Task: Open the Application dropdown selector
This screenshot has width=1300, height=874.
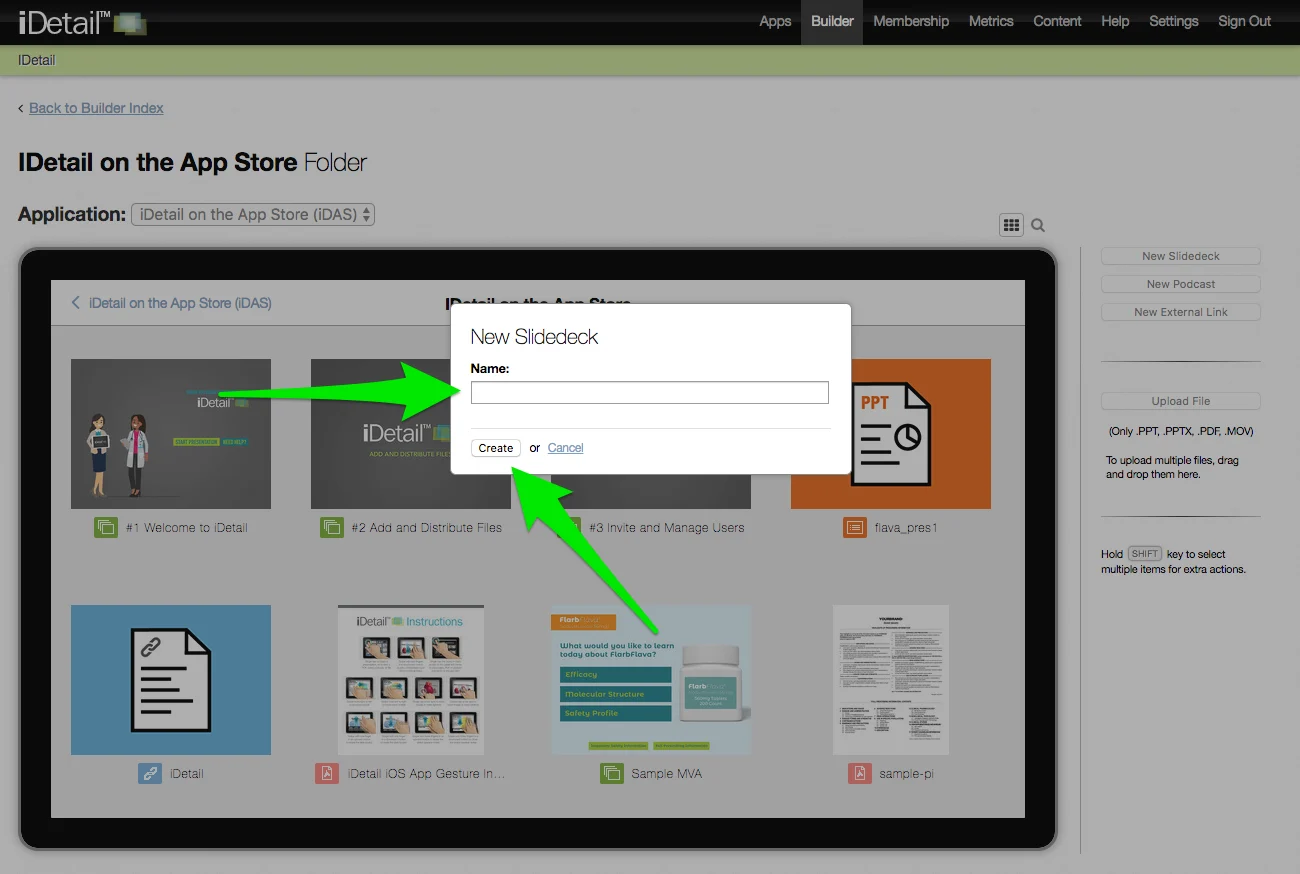Action: pyautogui.click(x=253, y=214)
